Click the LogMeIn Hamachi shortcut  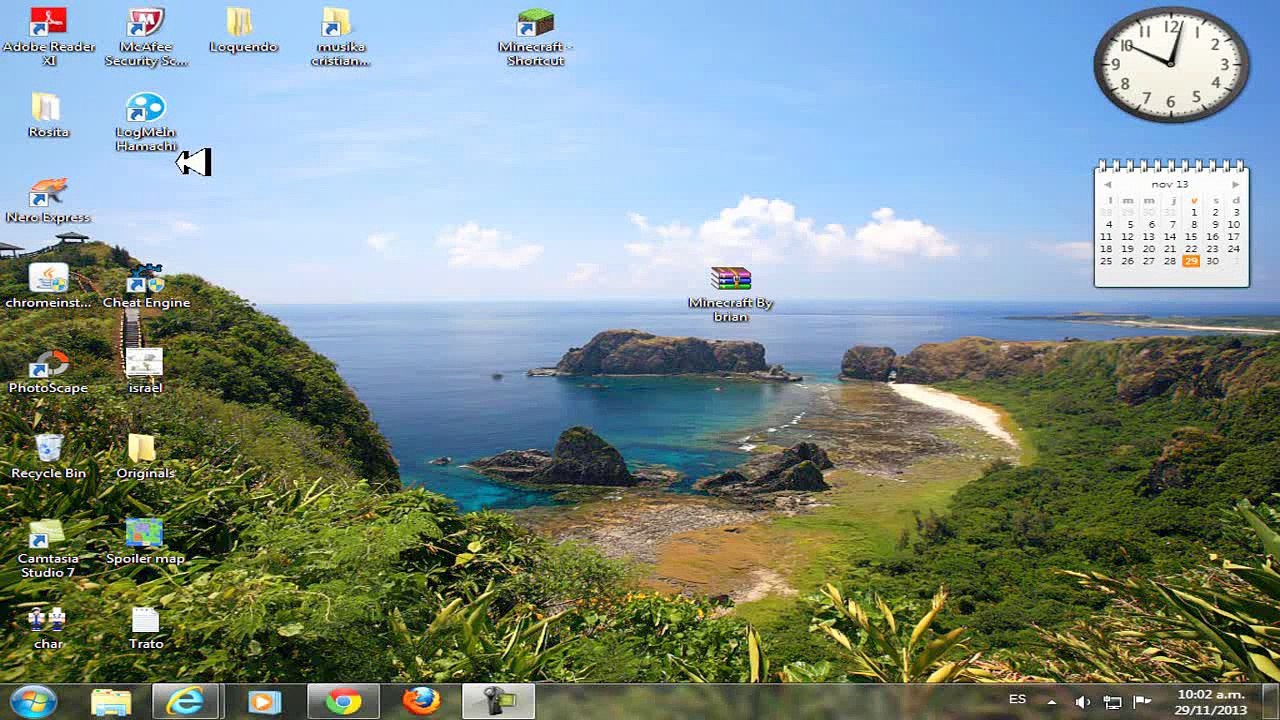point(146,122)
